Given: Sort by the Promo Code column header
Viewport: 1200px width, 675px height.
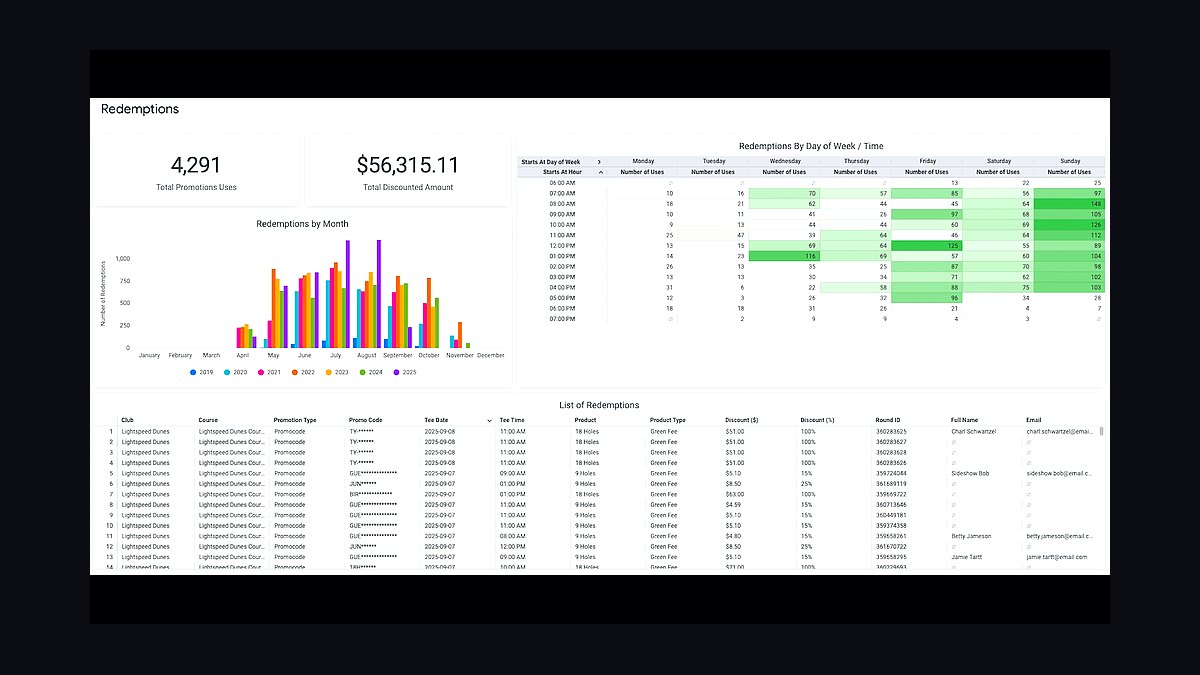Looking at the screenshot, I should coord(365,420).
